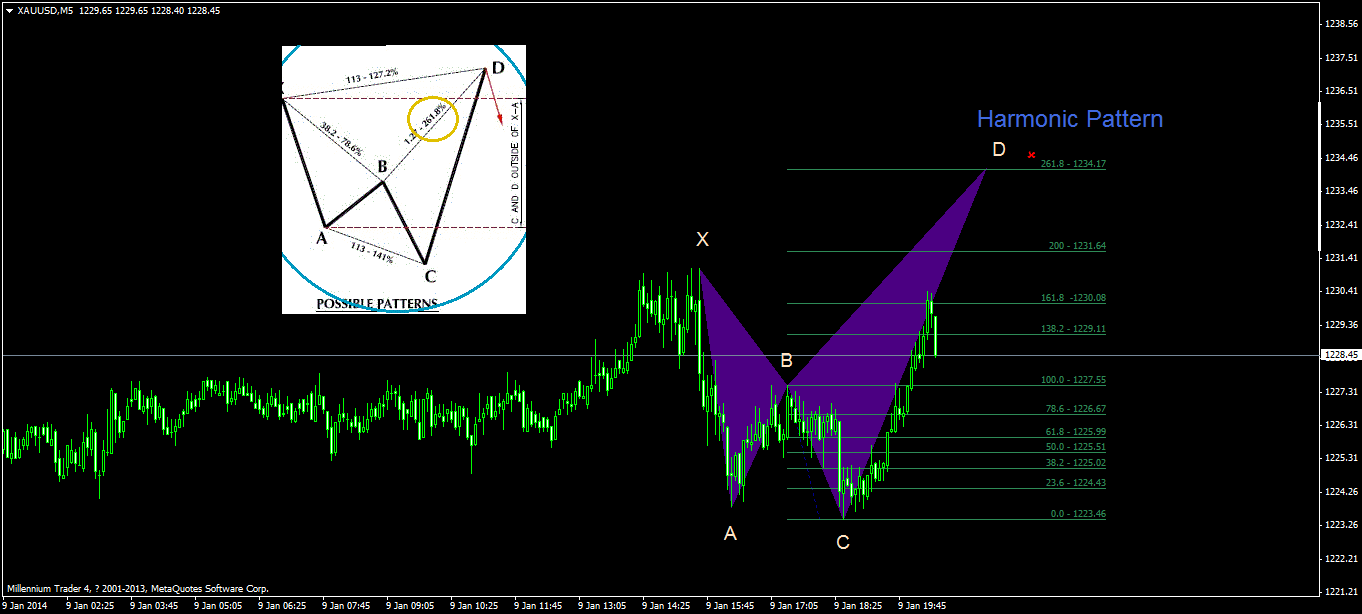This screenshot has height=614, width=1362.
Task: Select Fibonacci level 100.0 - 1227.55
Action: pos(1073,380)
